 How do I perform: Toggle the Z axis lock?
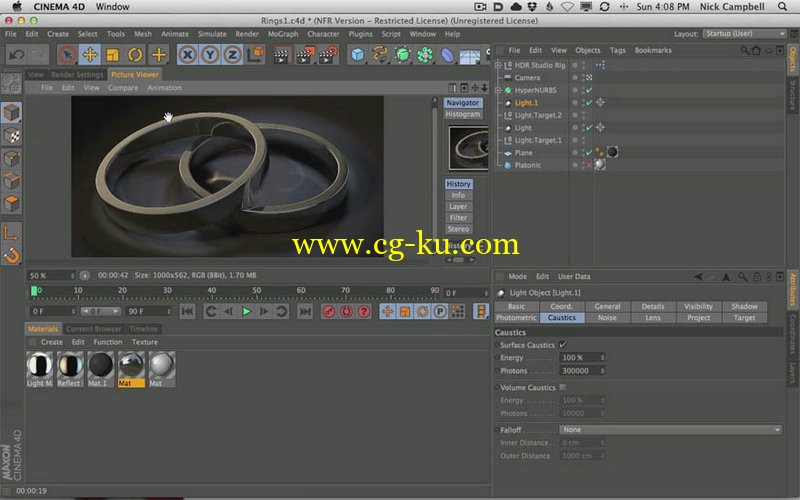(232, 55)
